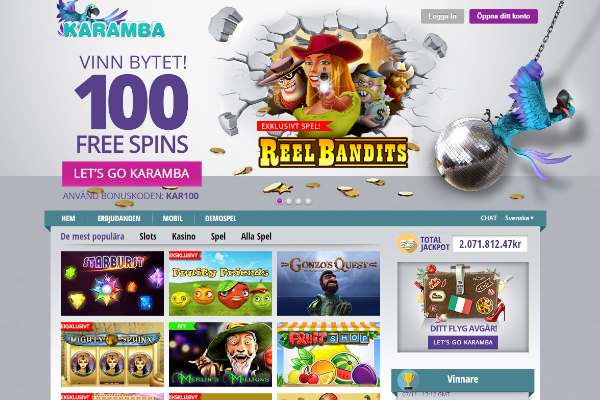600x400 pixels.
Task: Click the Karamba parrot logo
Action: click(x=111, y=20)
